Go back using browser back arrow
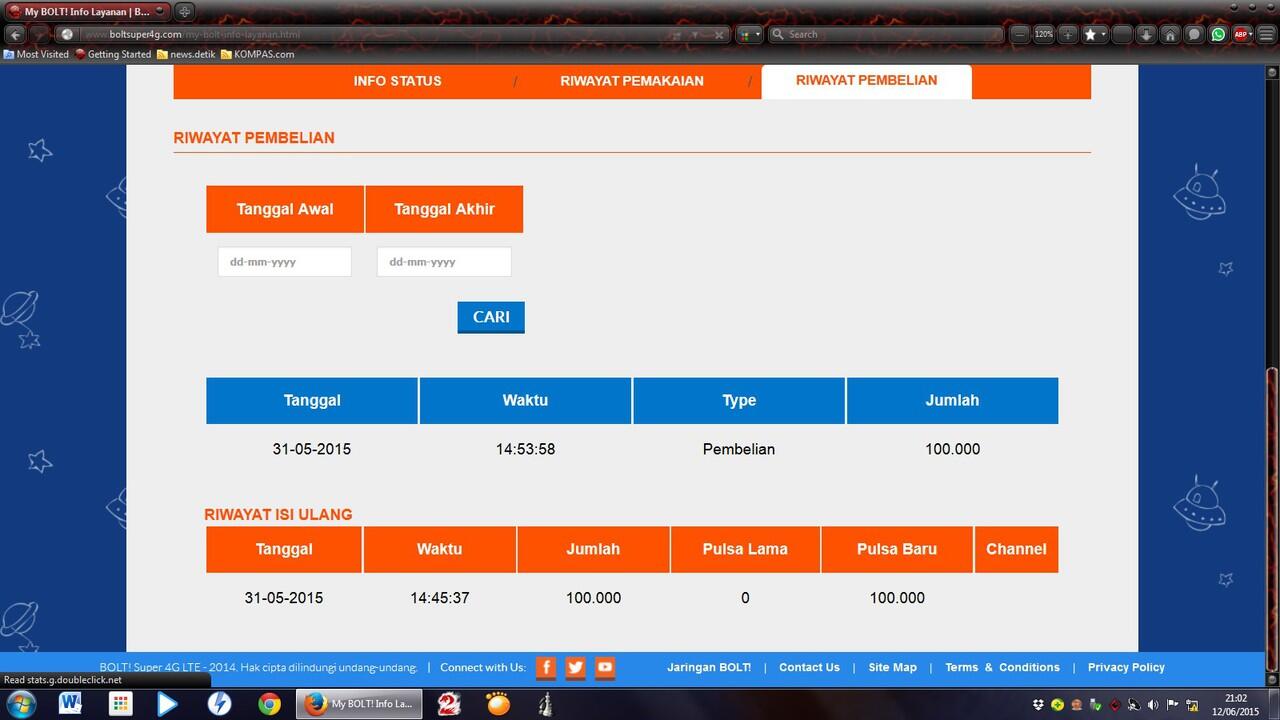 [15, 34]
